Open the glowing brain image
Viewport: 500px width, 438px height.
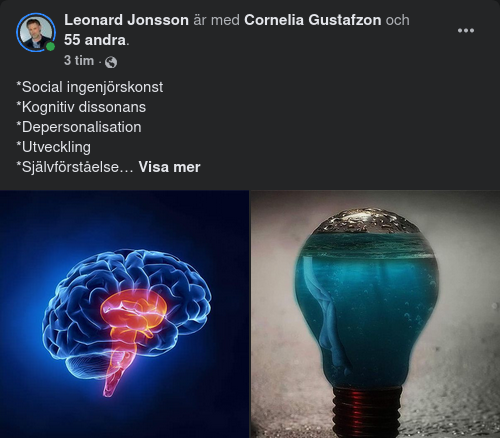(124, 314)
